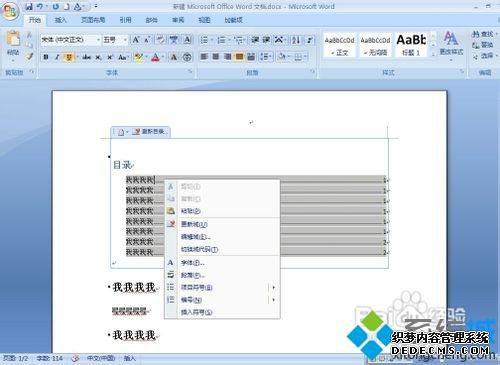
Task: Switch to the 页面布局 ribbon tab
Action: [93, 20]
